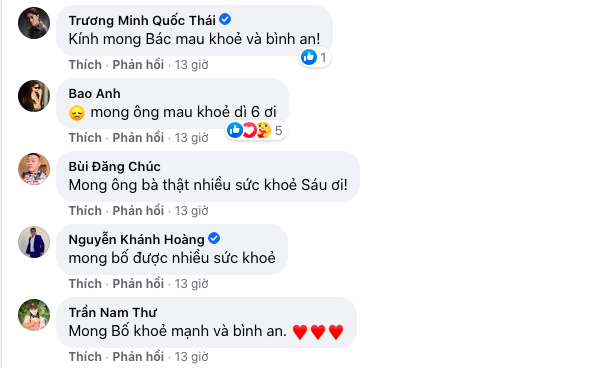Click Thích under Bùi Đăng Chúc's comment
Image resolution: width=593 pixels, height=368 pixels.
pyautogui.click(x=85, y=211)
